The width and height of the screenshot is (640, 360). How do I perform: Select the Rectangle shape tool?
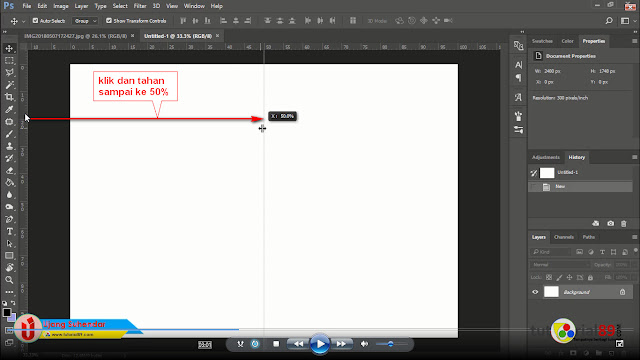click(9, 256)
